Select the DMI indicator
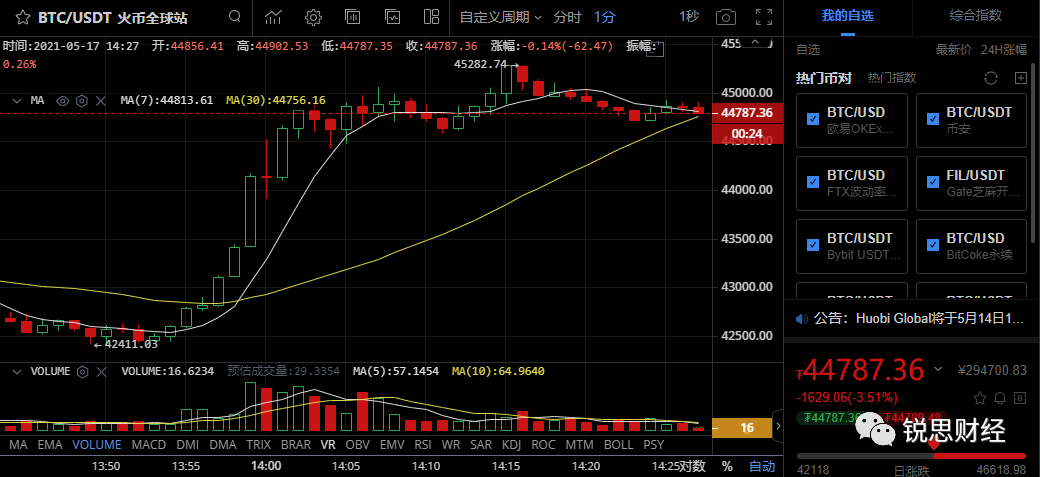This screenshot has height=477, width=1040. 186,444
